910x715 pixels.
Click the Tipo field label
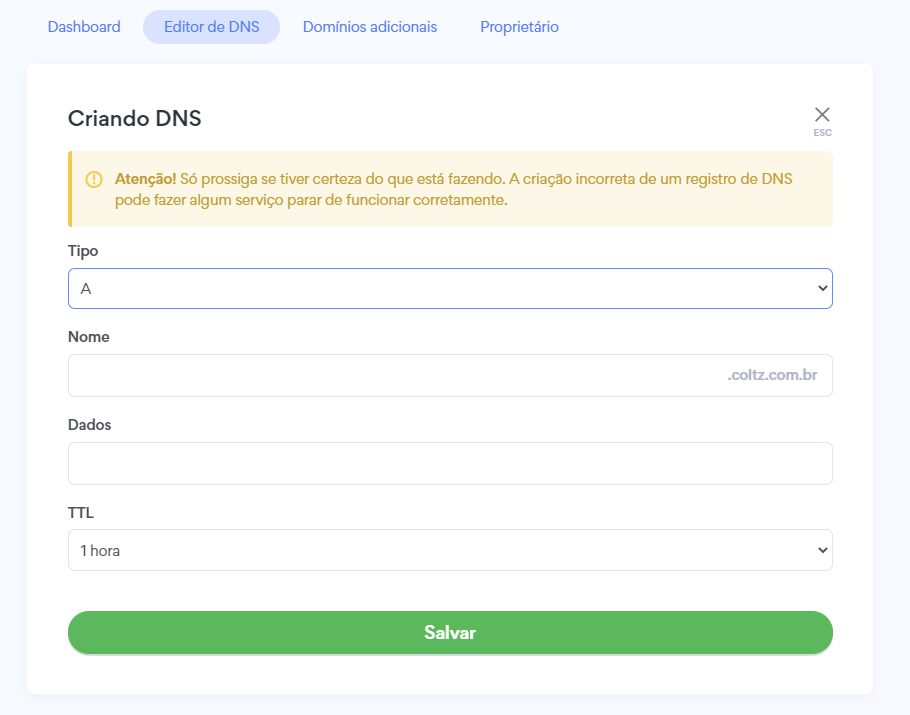[x=83, y=250]
